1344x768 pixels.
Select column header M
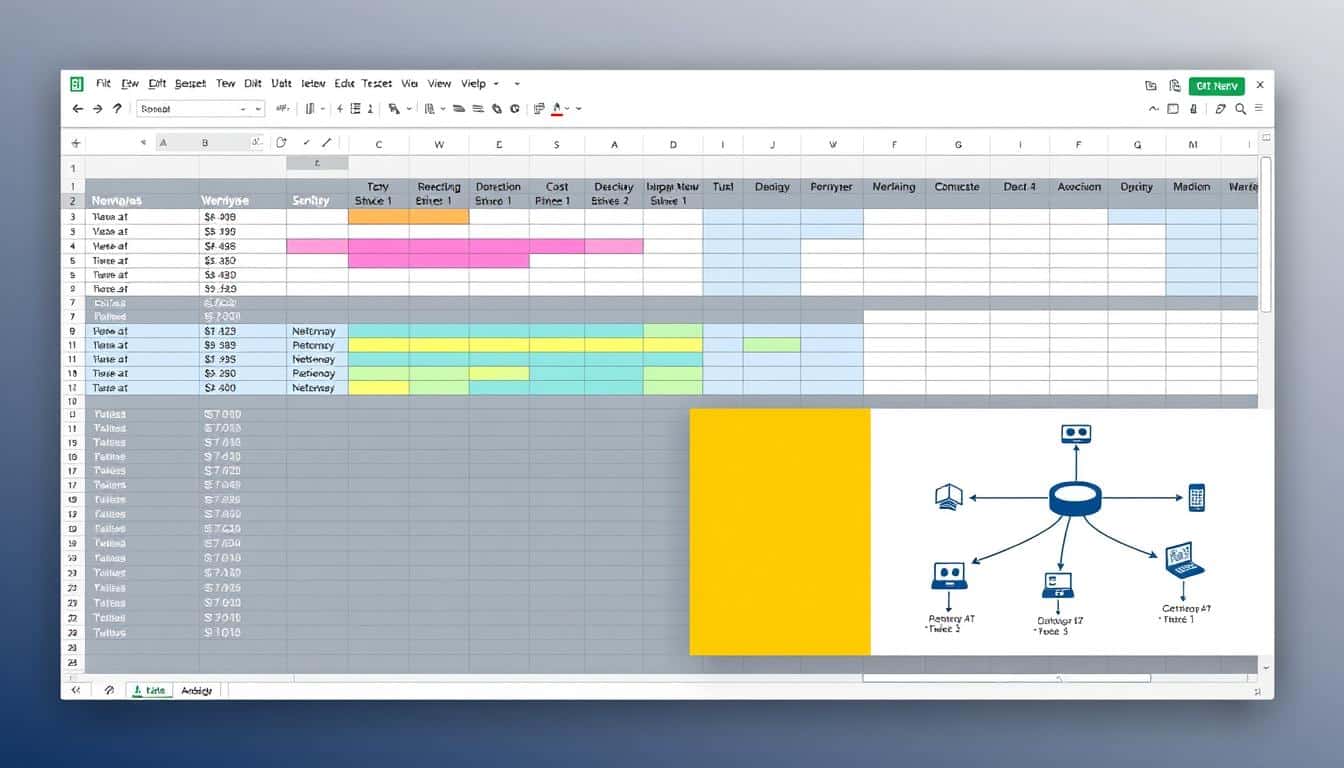coord(1193,144)
